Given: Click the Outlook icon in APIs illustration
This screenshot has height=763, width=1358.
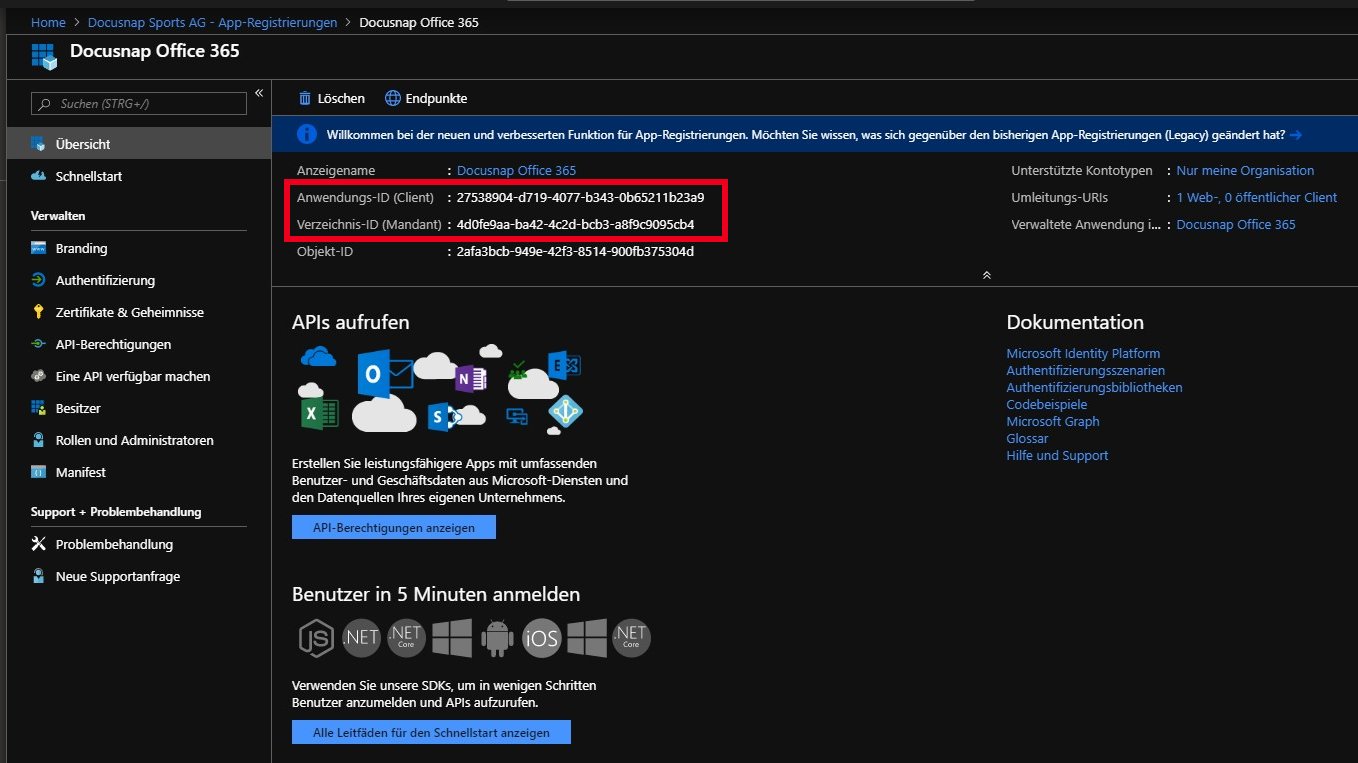Looking at the screenshot, I should tap(384, 374).
